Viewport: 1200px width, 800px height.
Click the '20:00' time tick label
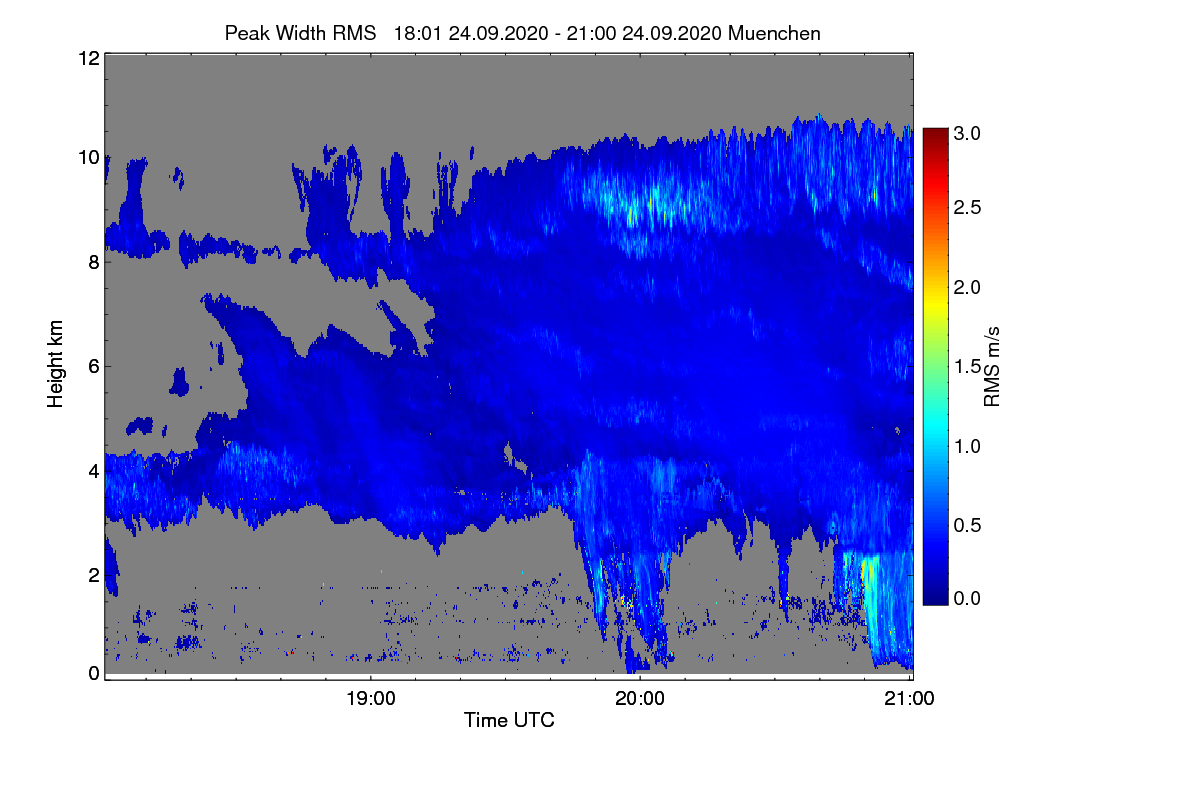640,698
